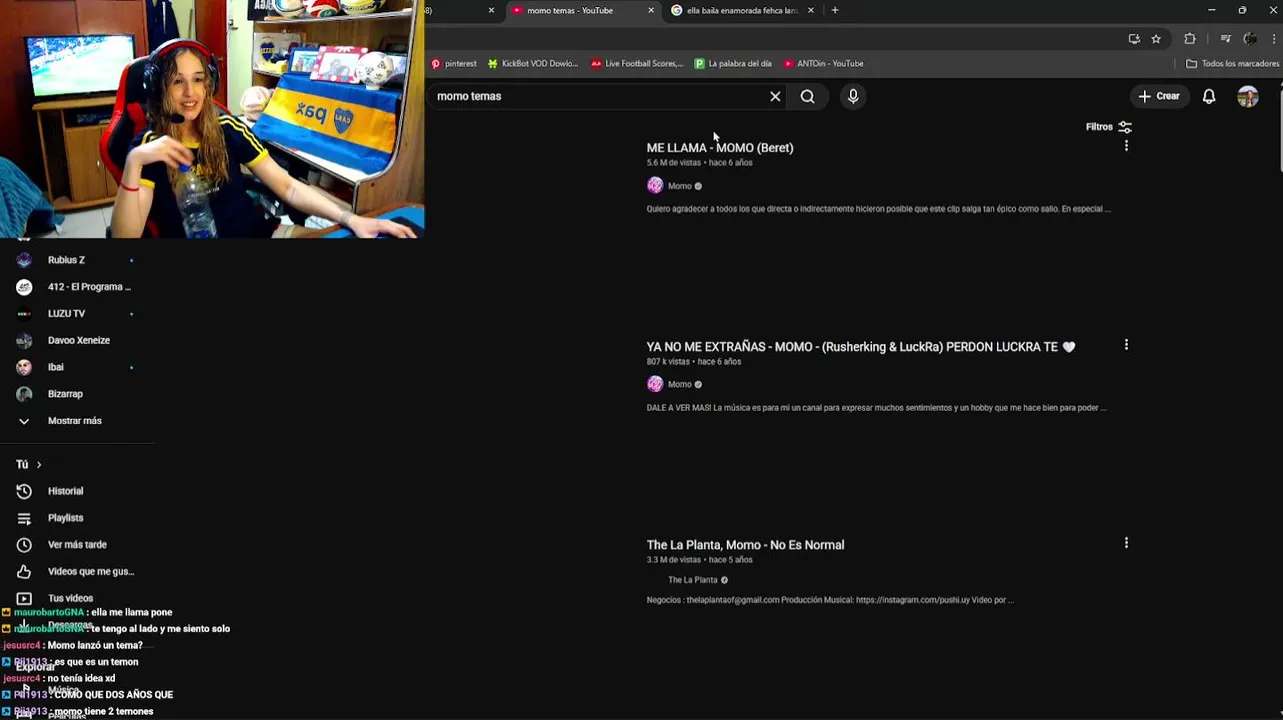Screen dimensions: 1283x720
Task: Start voice search with microphone icon
Action: 853,96
